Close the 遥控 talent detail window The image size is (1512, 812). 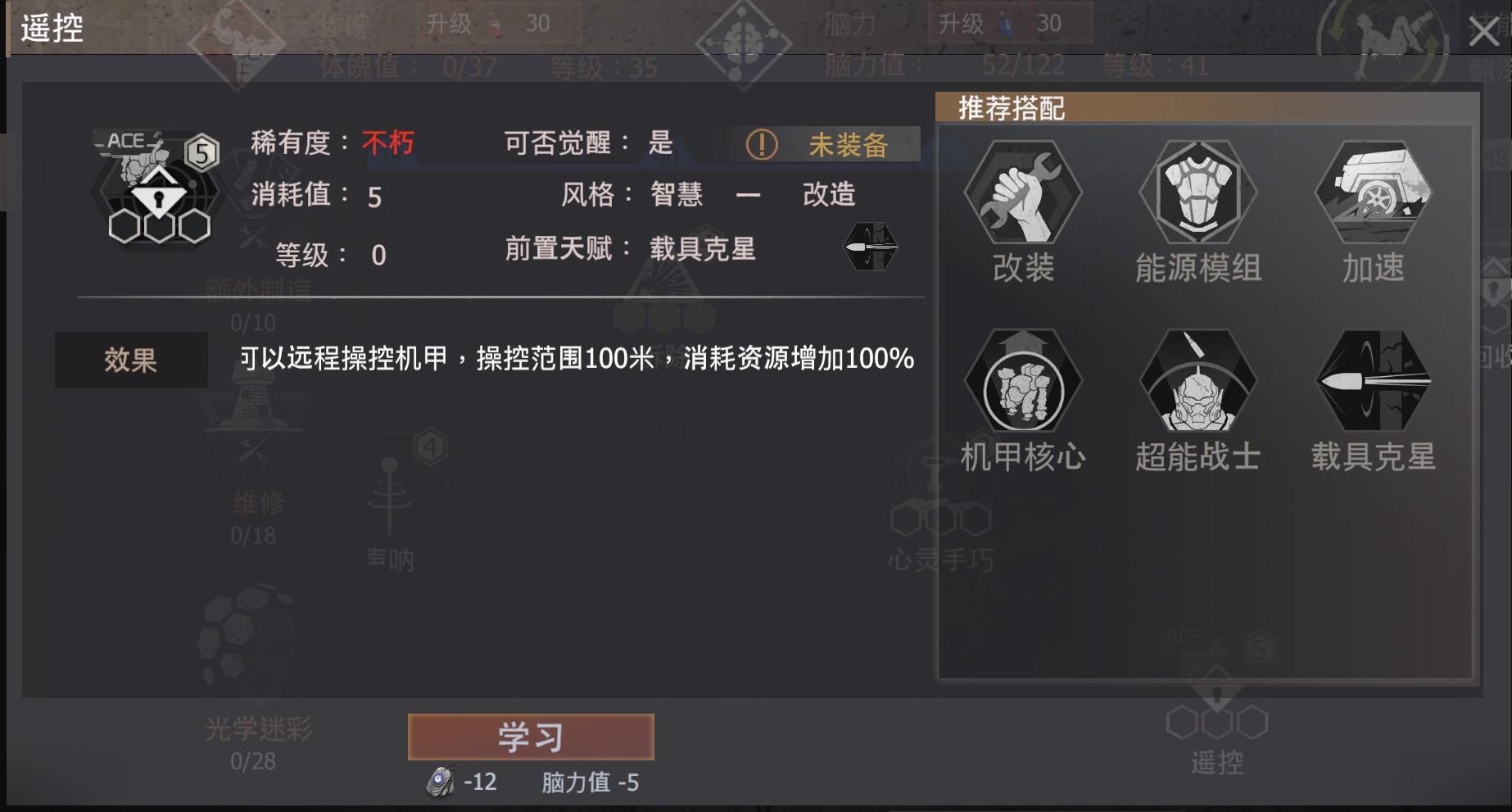click(x=1483, y=31)
